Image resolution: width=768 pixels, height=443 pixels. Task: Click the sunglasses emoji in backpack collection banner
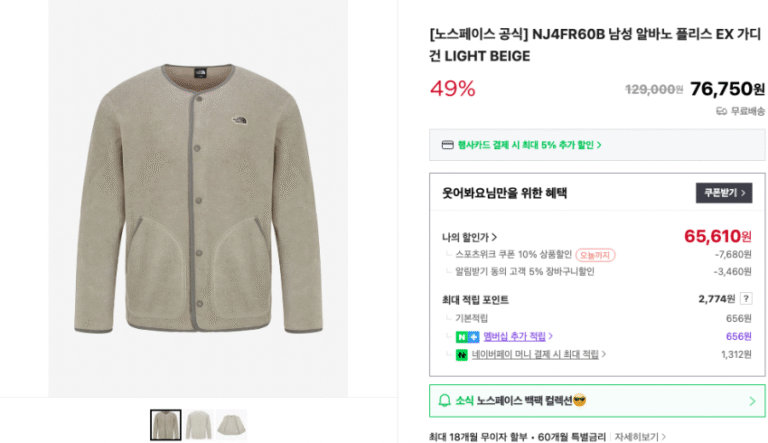579,400
